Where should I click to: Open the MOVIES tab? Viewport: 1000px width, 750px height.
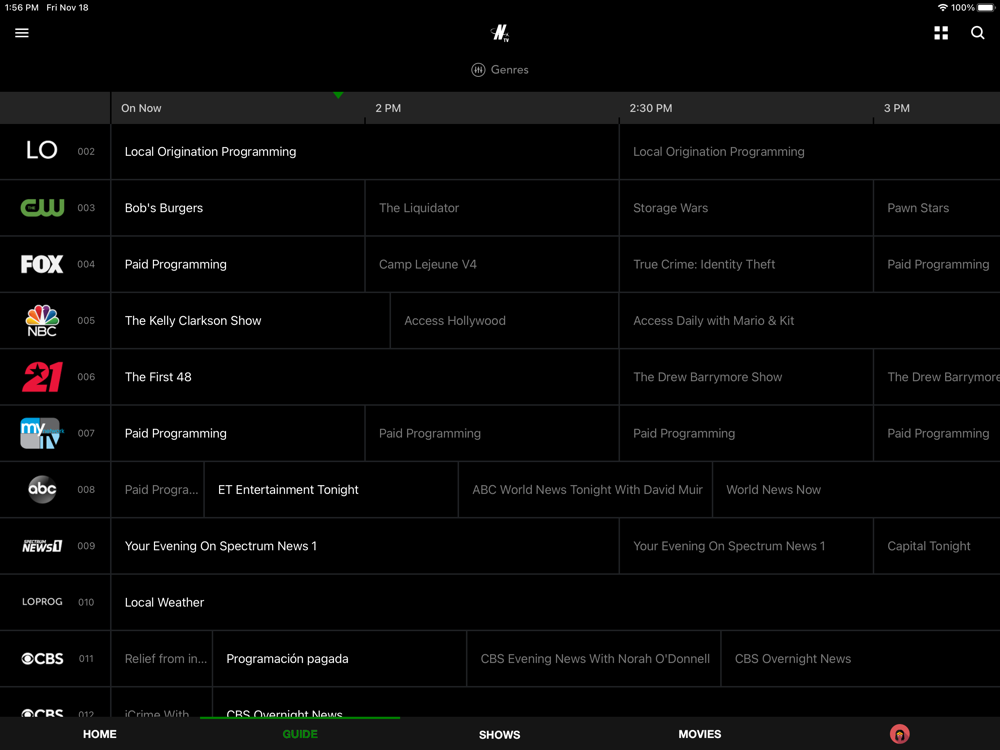pos(700,734)
